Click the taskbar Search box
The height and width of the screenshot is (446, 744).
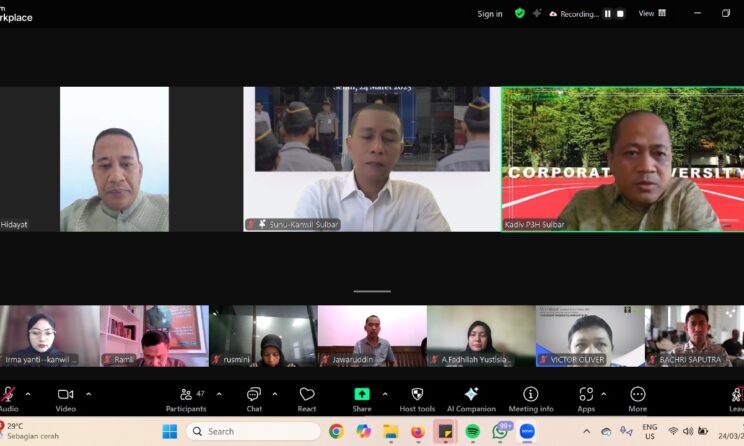click(254, 431)
